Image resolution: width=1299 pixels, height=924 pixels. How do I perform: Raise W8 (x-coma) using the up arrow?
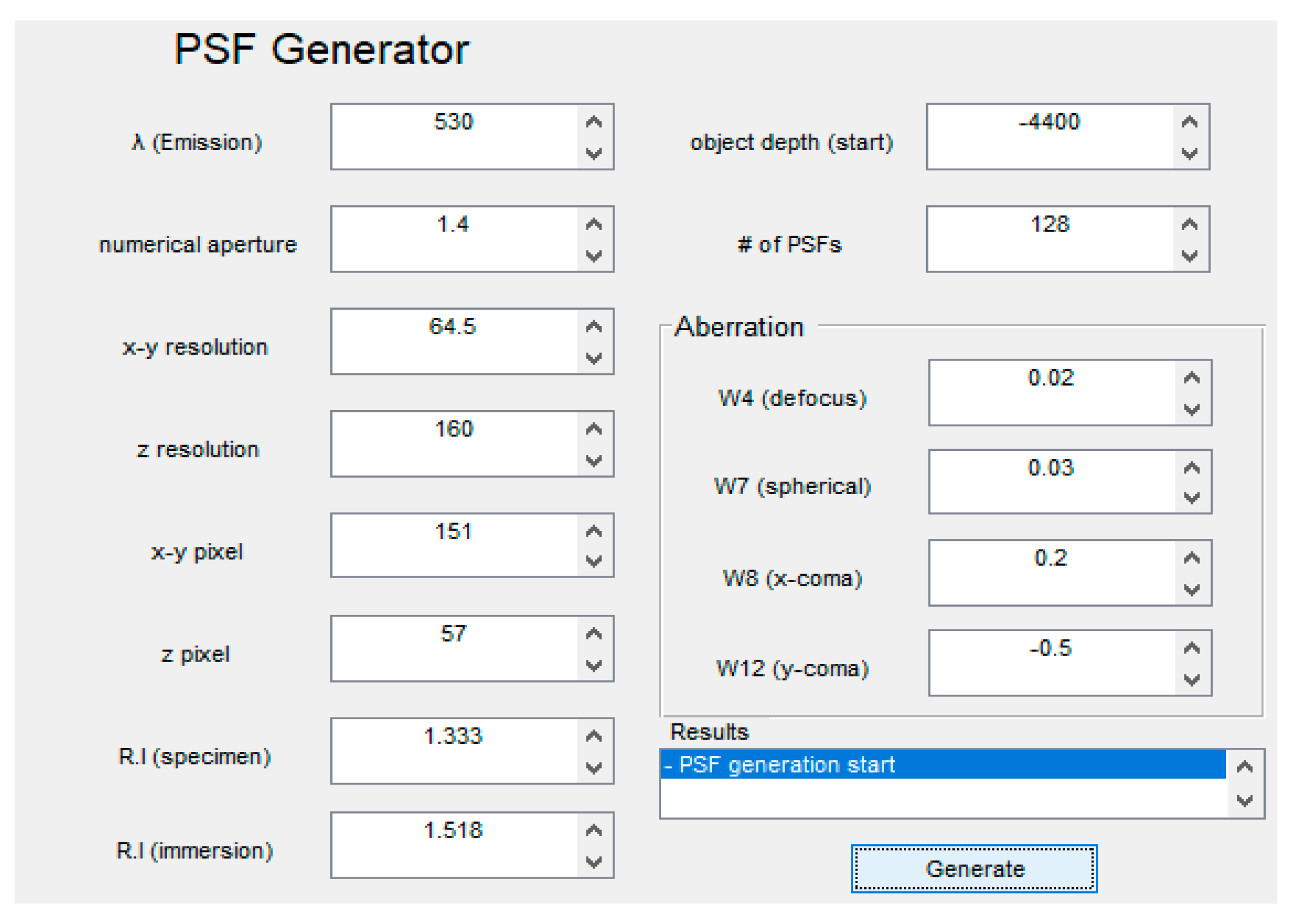[x=1192, y=558]
